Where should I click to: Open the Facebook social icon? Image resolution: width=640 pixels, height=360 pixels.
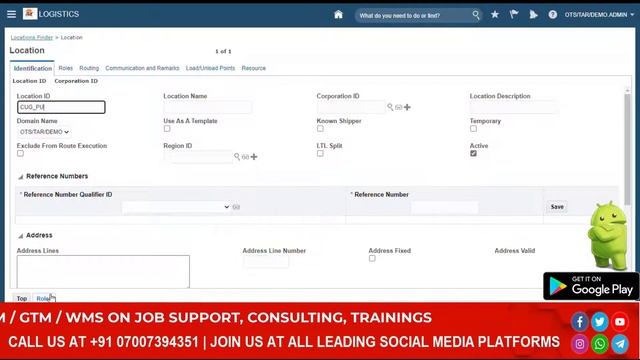[580, 322]
